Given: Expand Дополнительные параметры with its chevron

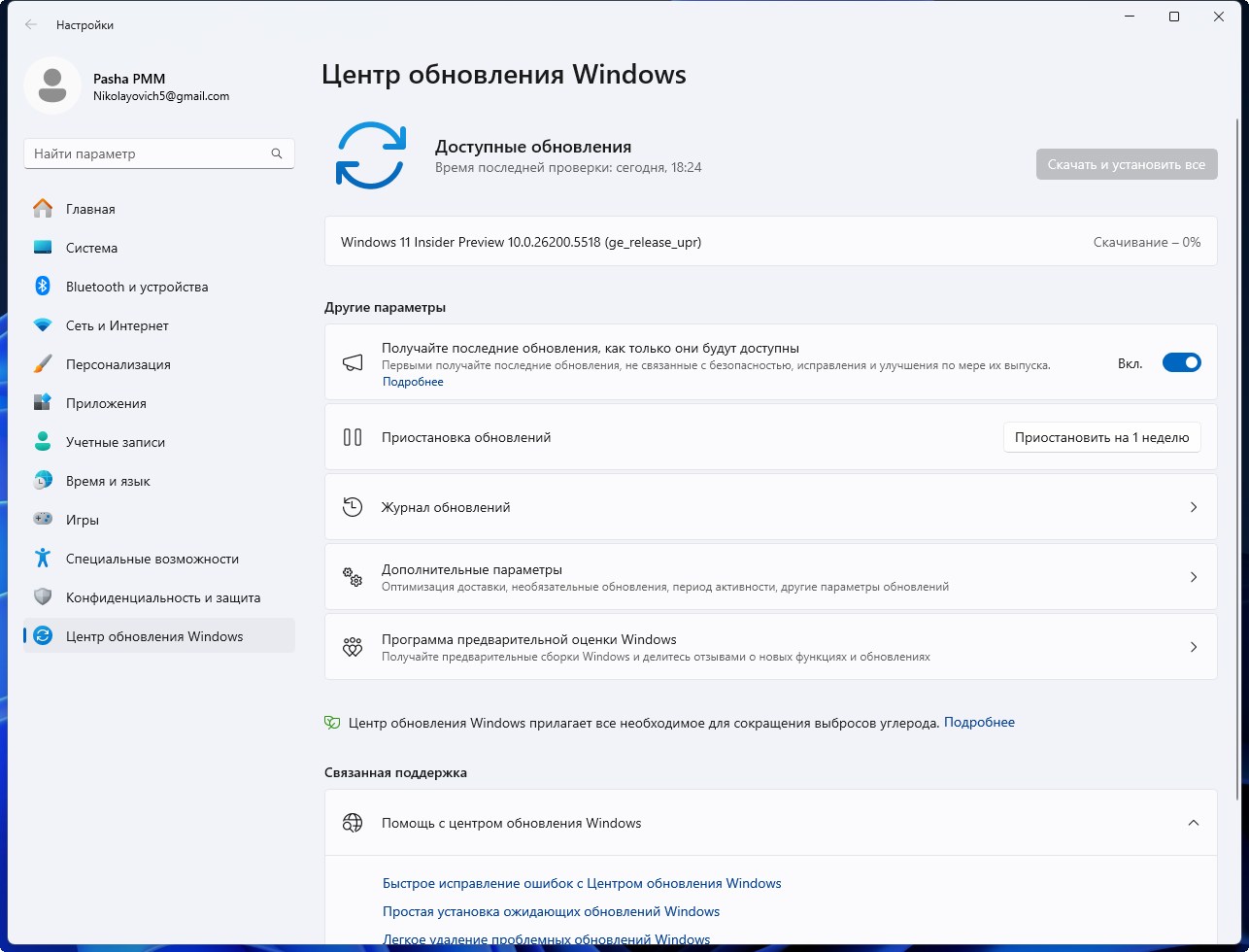Looking at the screenshot, I should pyautogui.click(x=1194, y=577).
